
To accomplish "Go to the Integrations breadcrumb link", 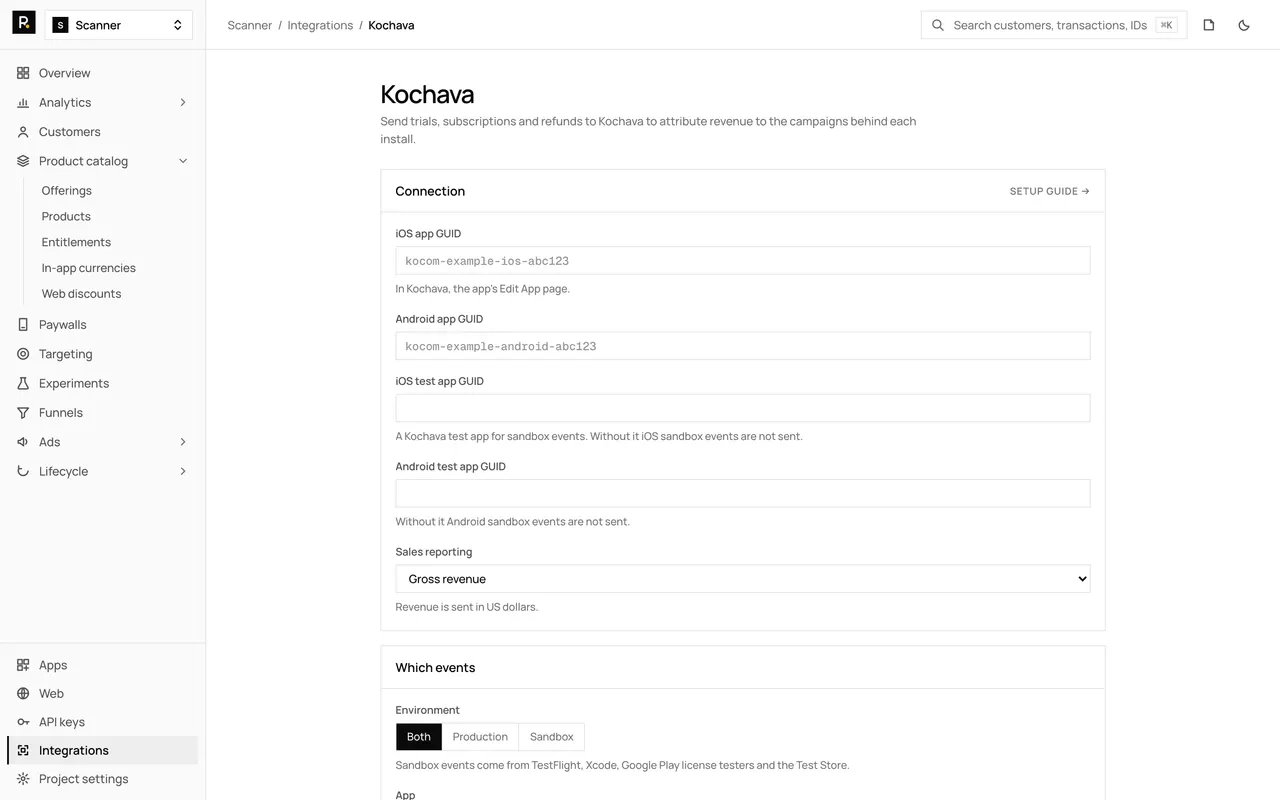I will 320,25.
